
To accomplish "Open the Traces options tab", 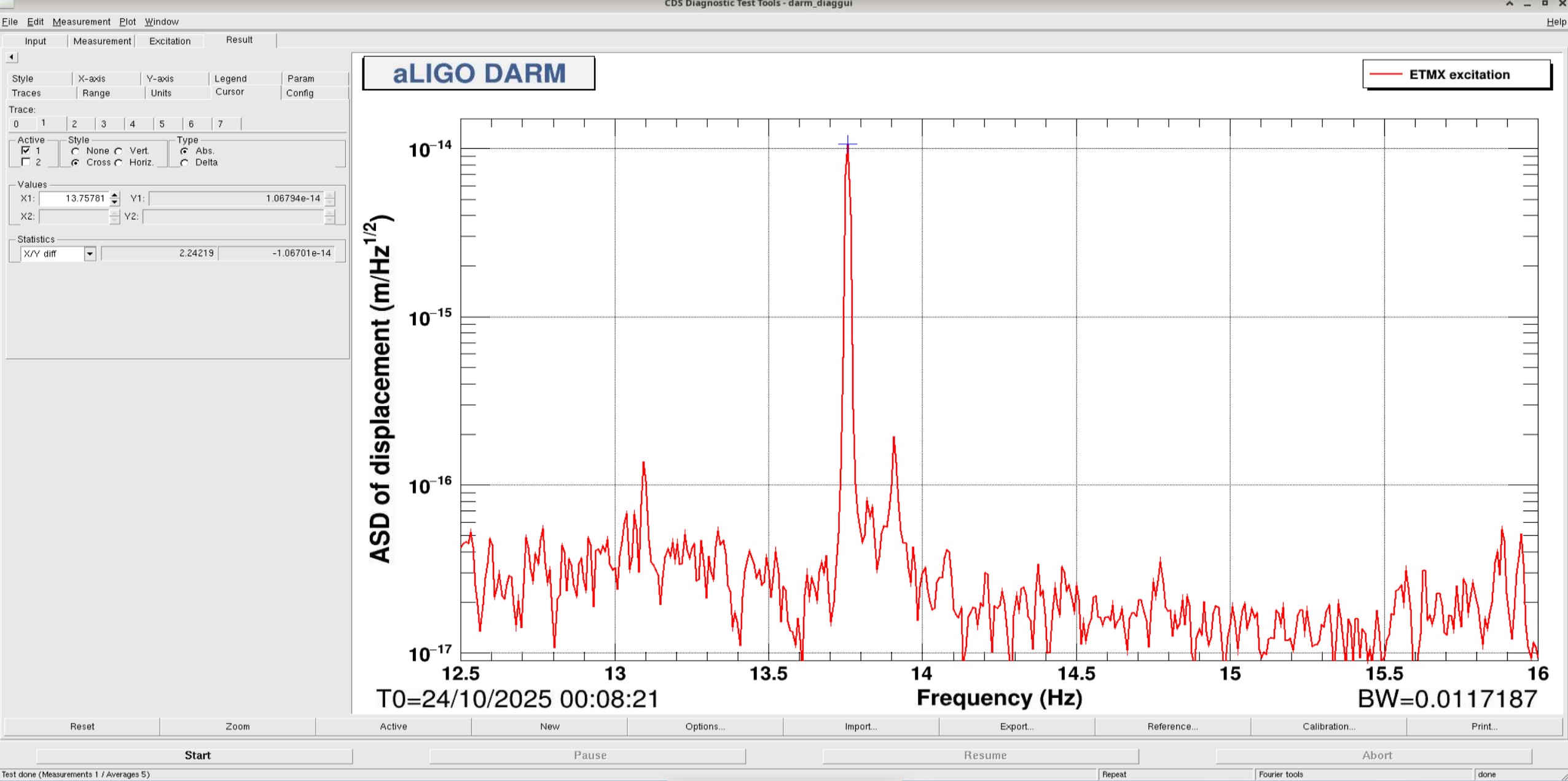I will click(26, 93).
